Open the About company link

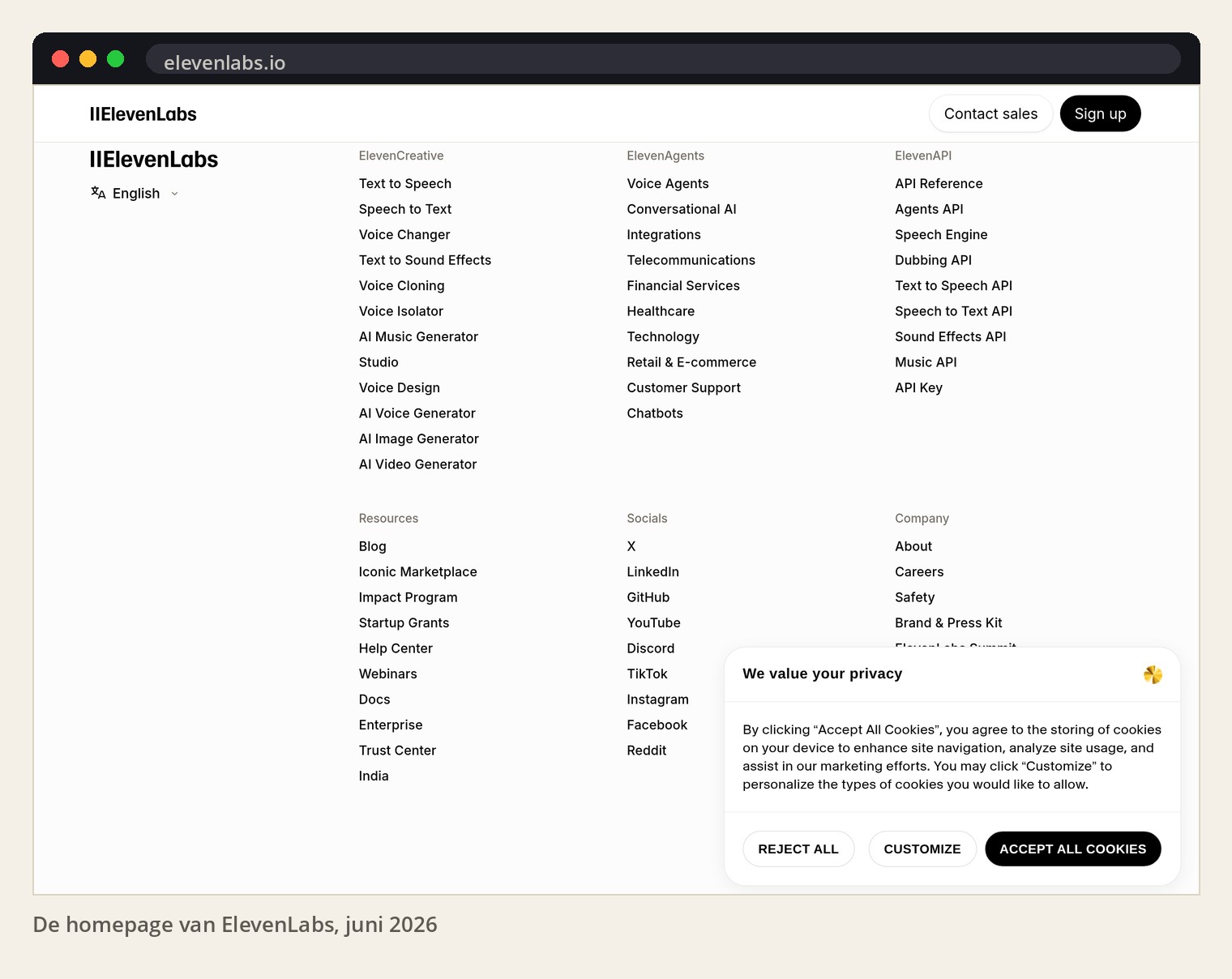(x=913, y=547)
